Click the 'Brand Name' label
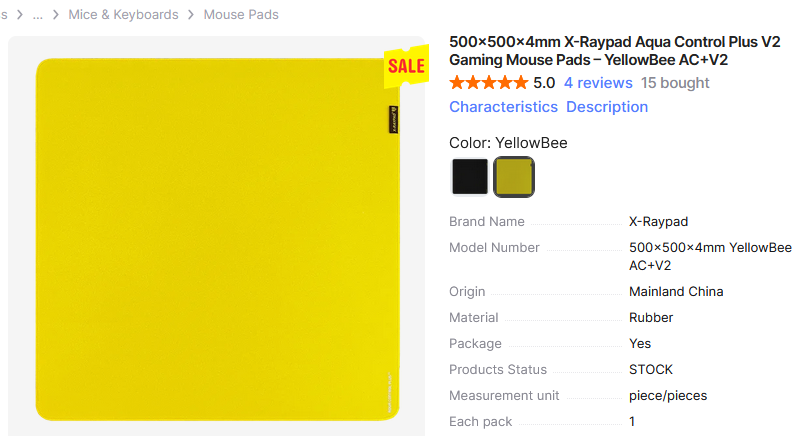Screen dimensions: 793x436 pos(487,222)
